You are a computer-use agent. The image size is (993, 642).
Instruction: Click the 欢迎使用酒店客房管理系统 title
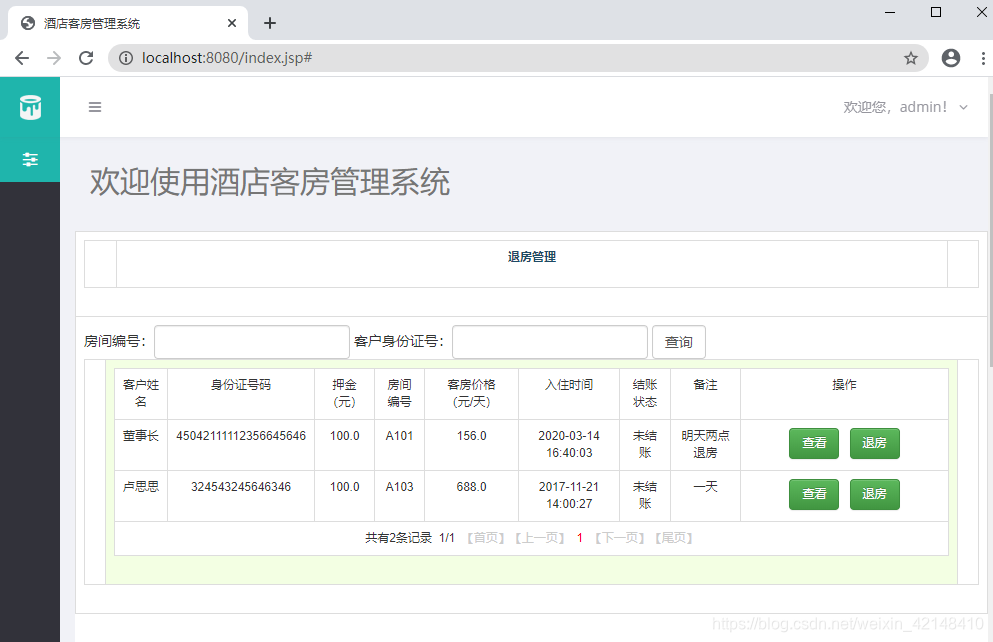coord(270,182)
